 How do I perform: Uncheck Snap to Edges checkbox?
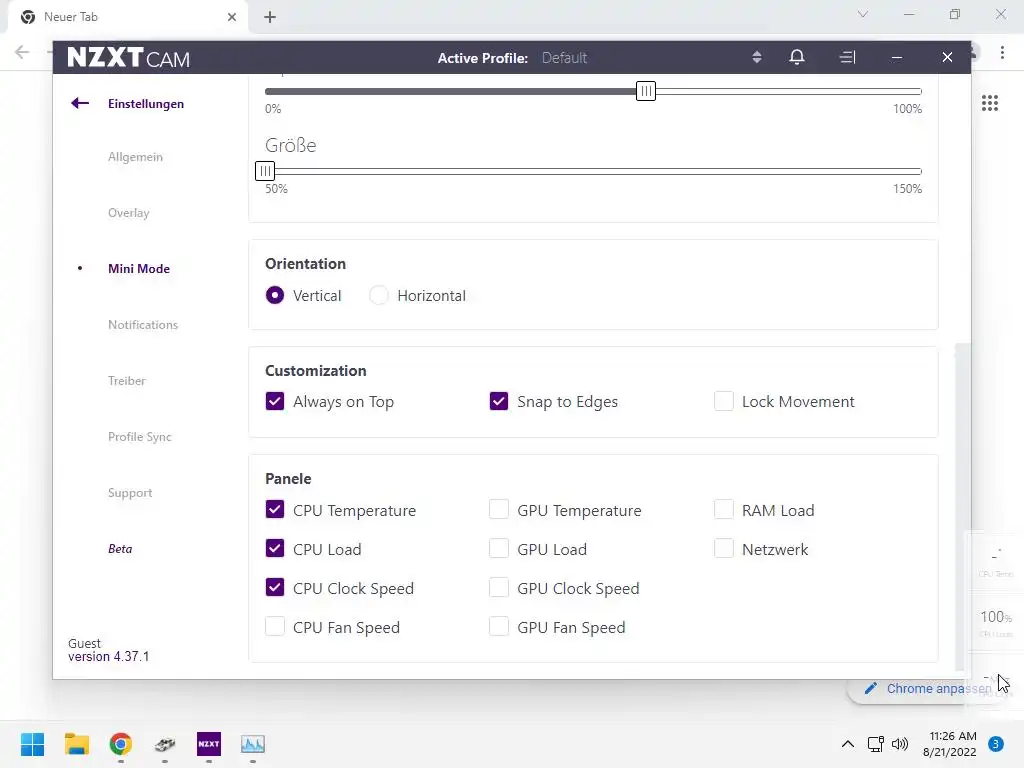point(499,401)
